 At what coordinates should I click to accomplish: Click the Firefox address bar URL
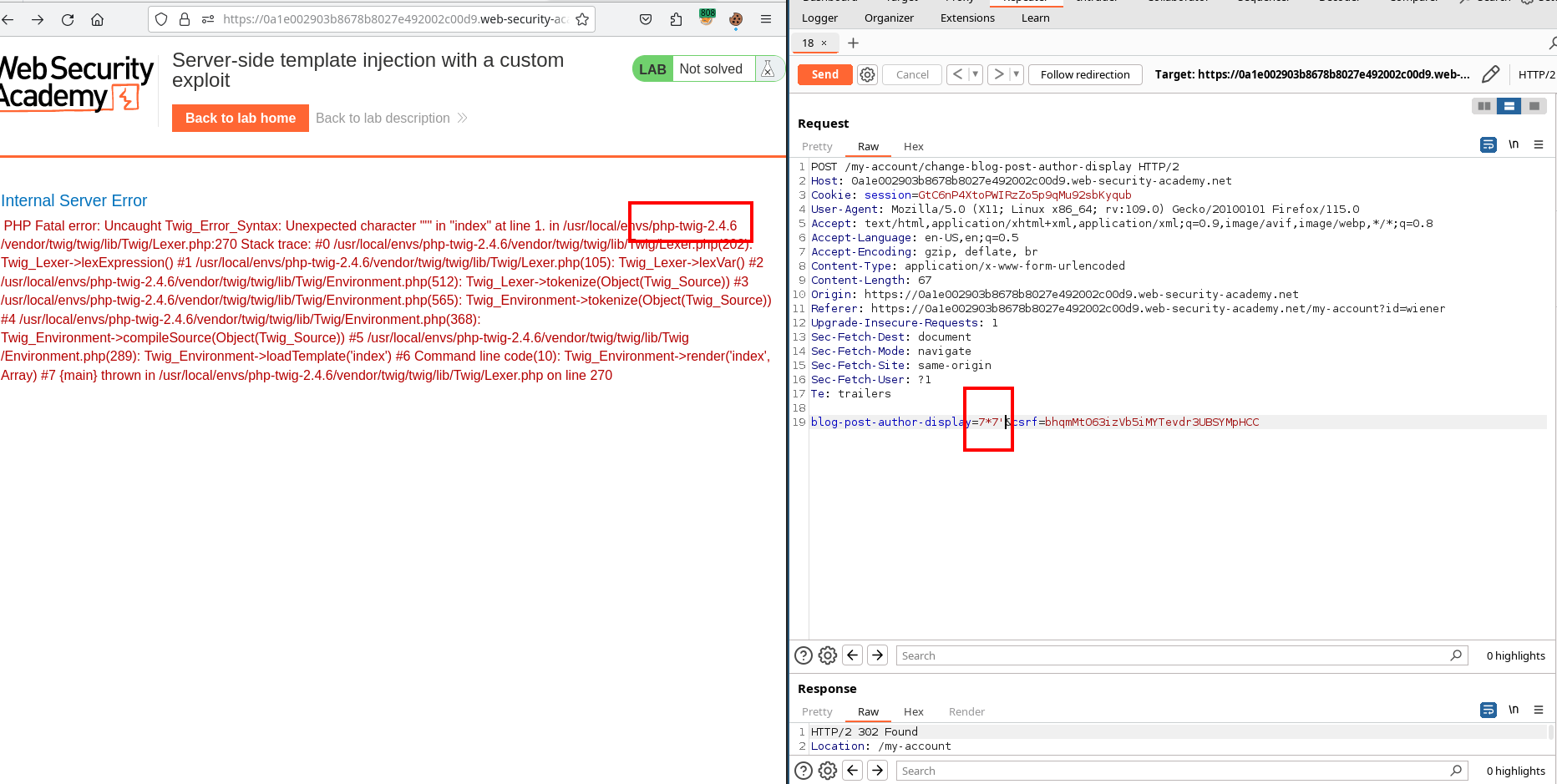click(395, 19)
